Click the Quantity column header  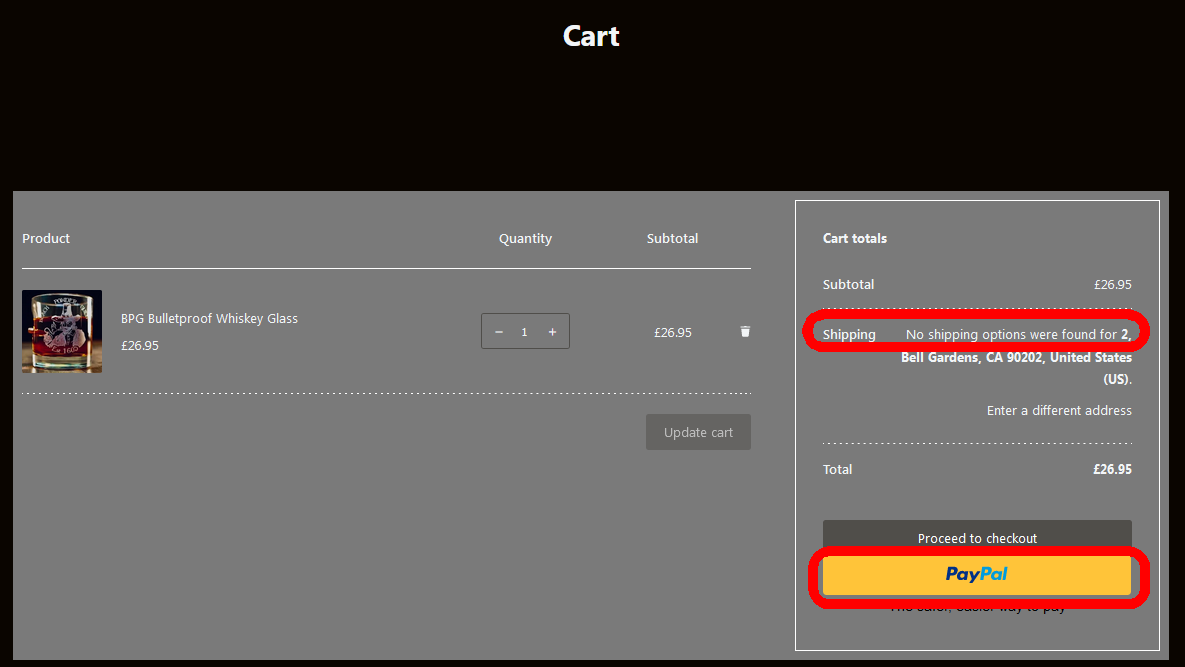pos(525,239)
